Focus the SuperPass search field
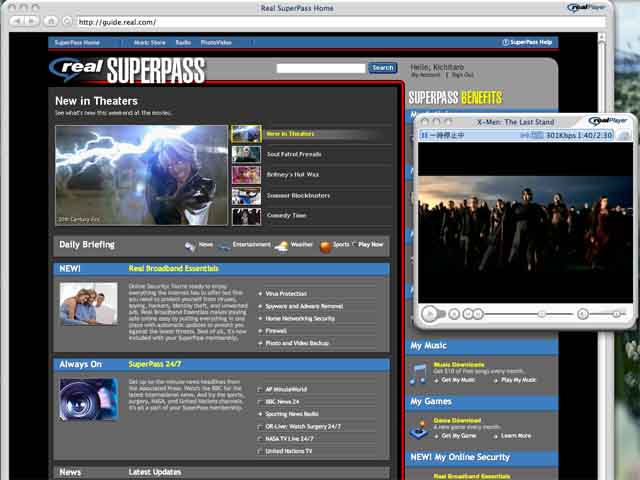This screenshot has height=480, width=640. click(321, 68)
